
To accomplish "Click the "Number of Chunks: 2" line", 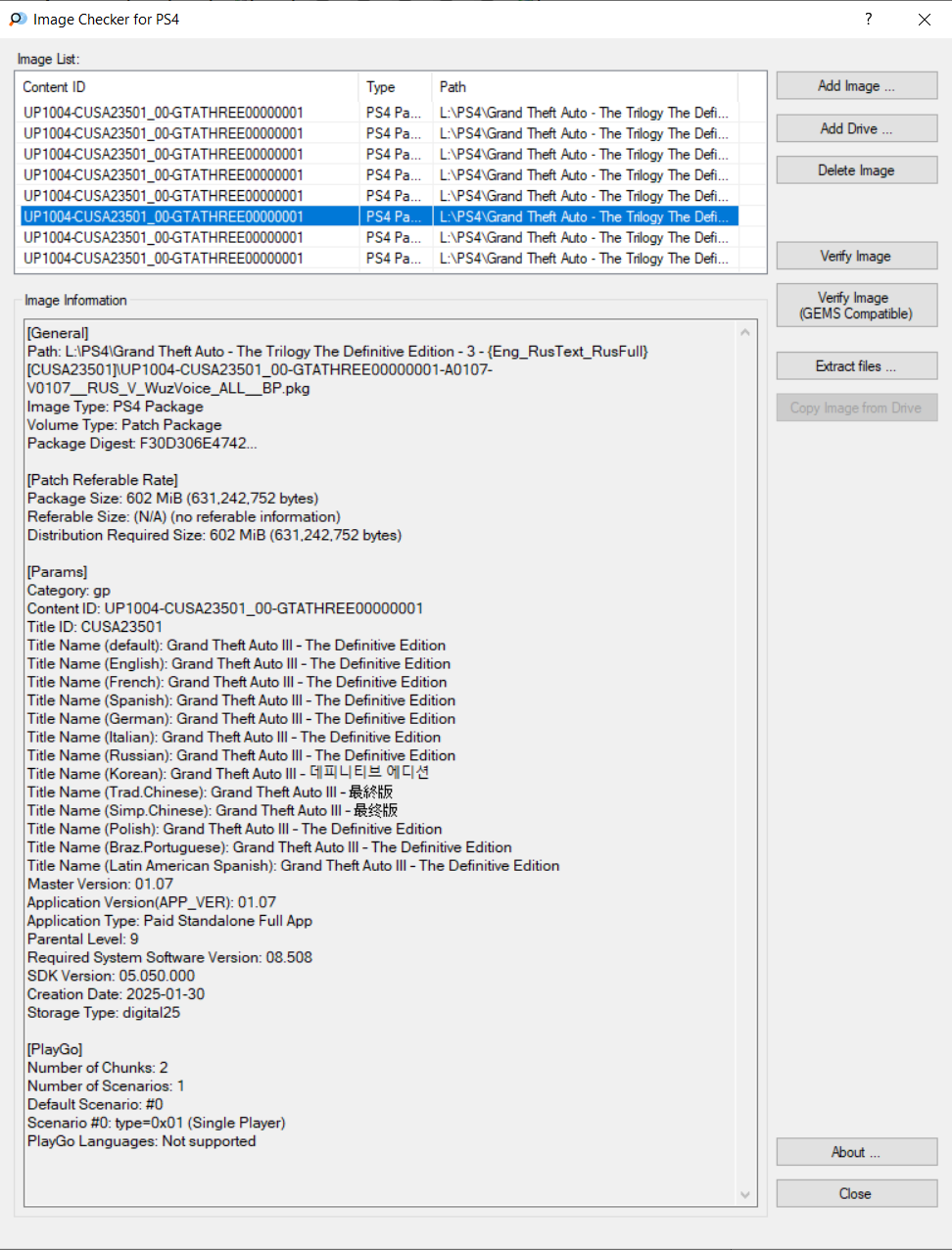I will [98, 1068].
